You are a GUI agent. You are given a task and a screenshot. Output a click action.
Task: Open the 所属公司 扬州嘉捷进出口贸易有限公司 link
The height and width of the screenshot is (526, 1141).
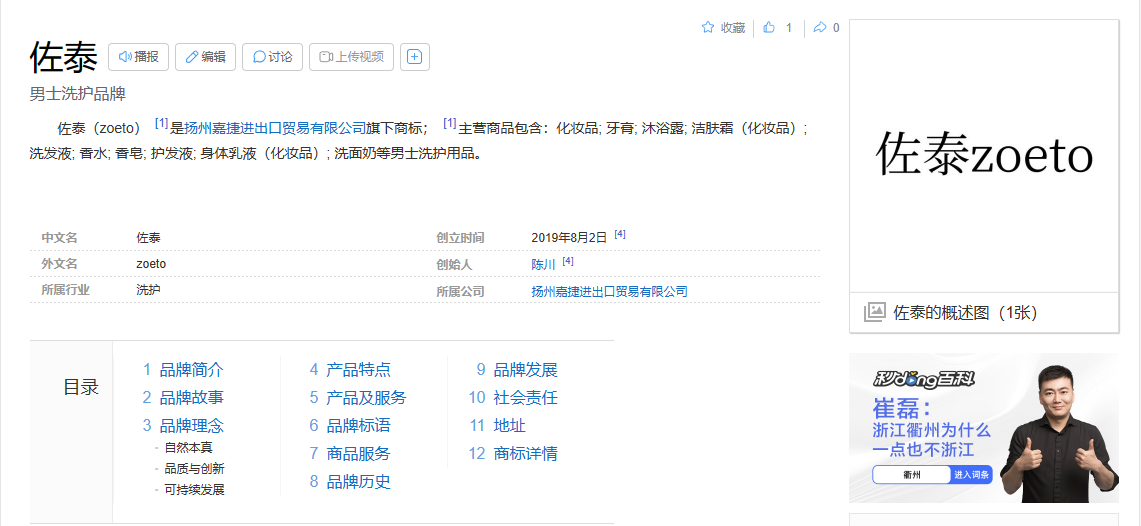click(610, 292)
